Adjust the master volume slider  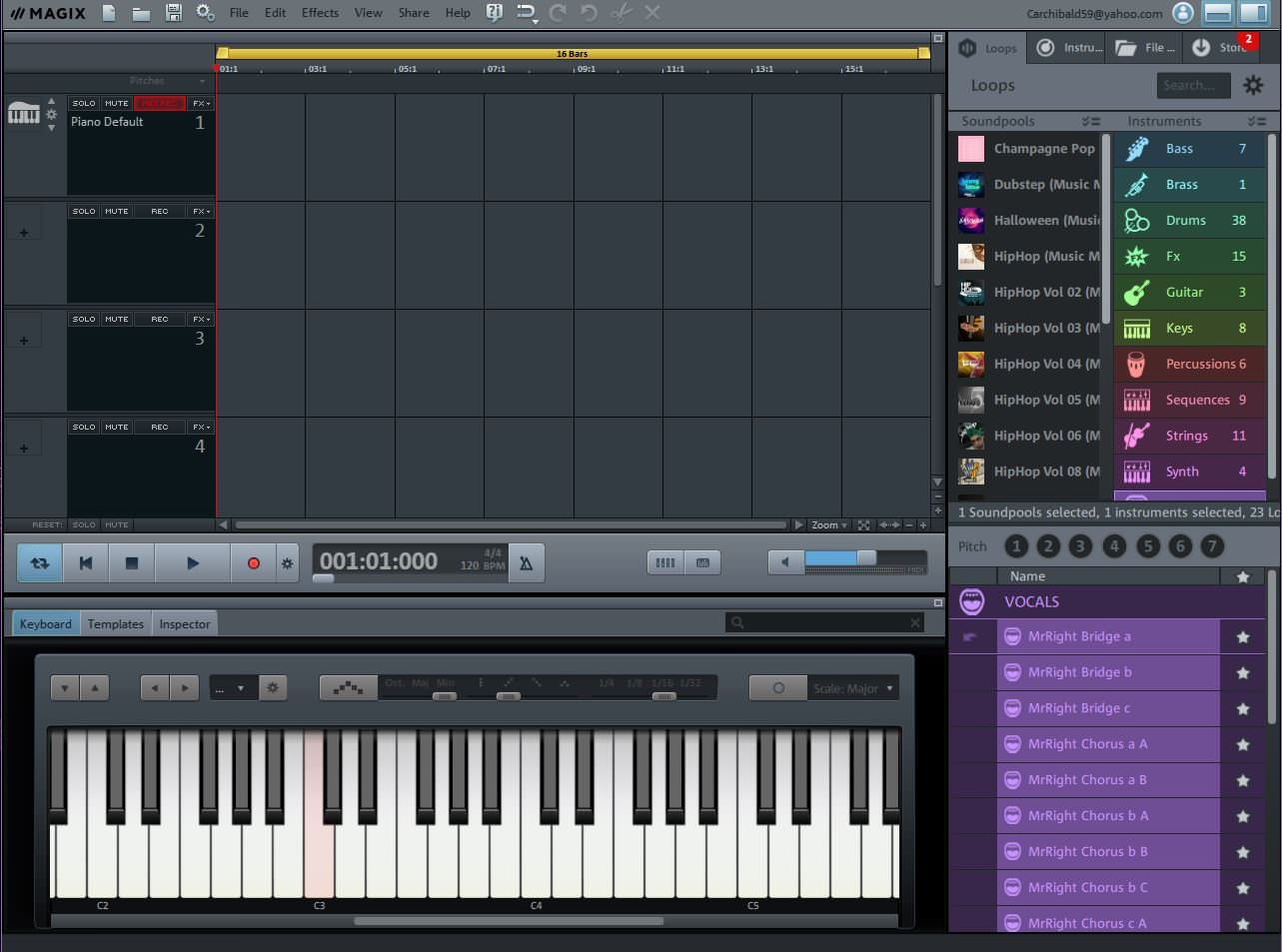click(x=865, y=558)
